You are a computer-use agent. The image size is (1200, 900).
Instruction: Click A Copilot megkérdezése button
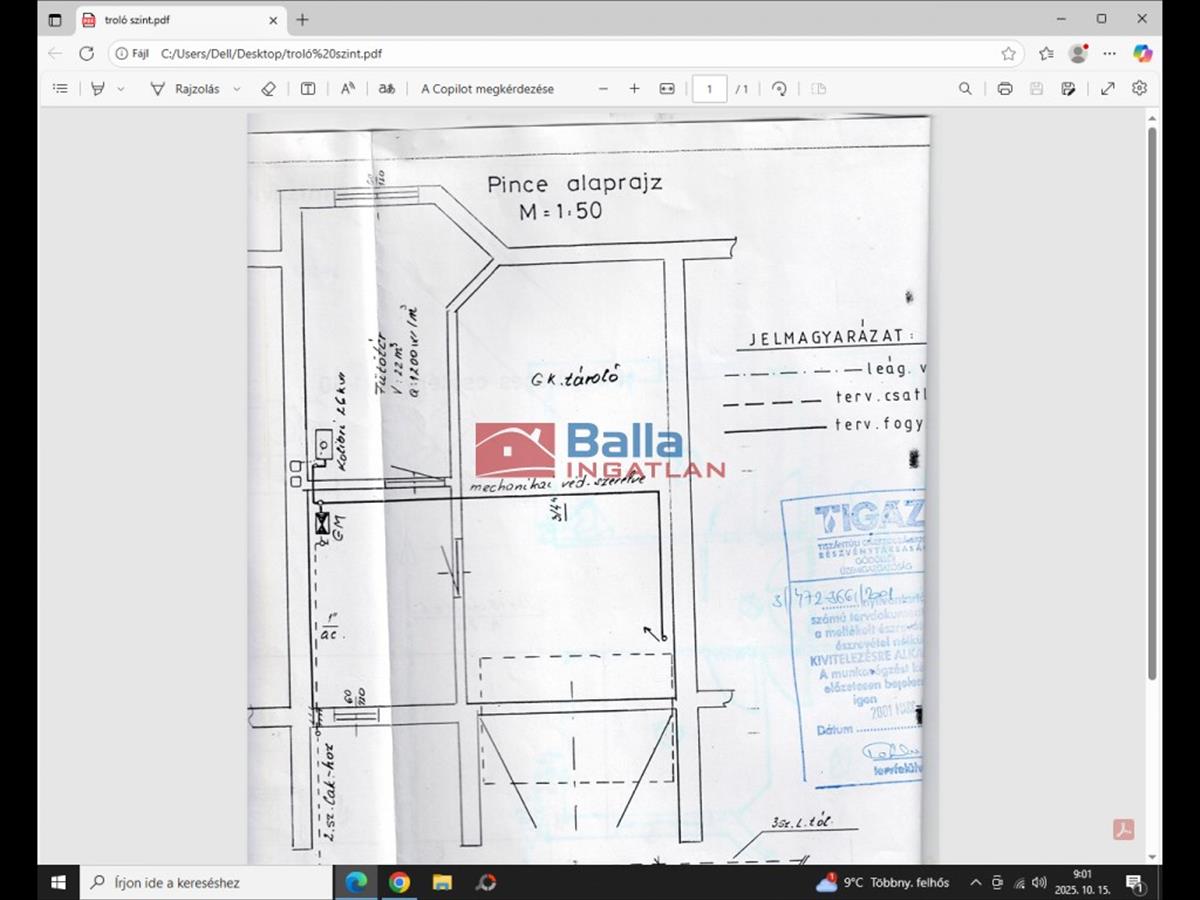487,89
